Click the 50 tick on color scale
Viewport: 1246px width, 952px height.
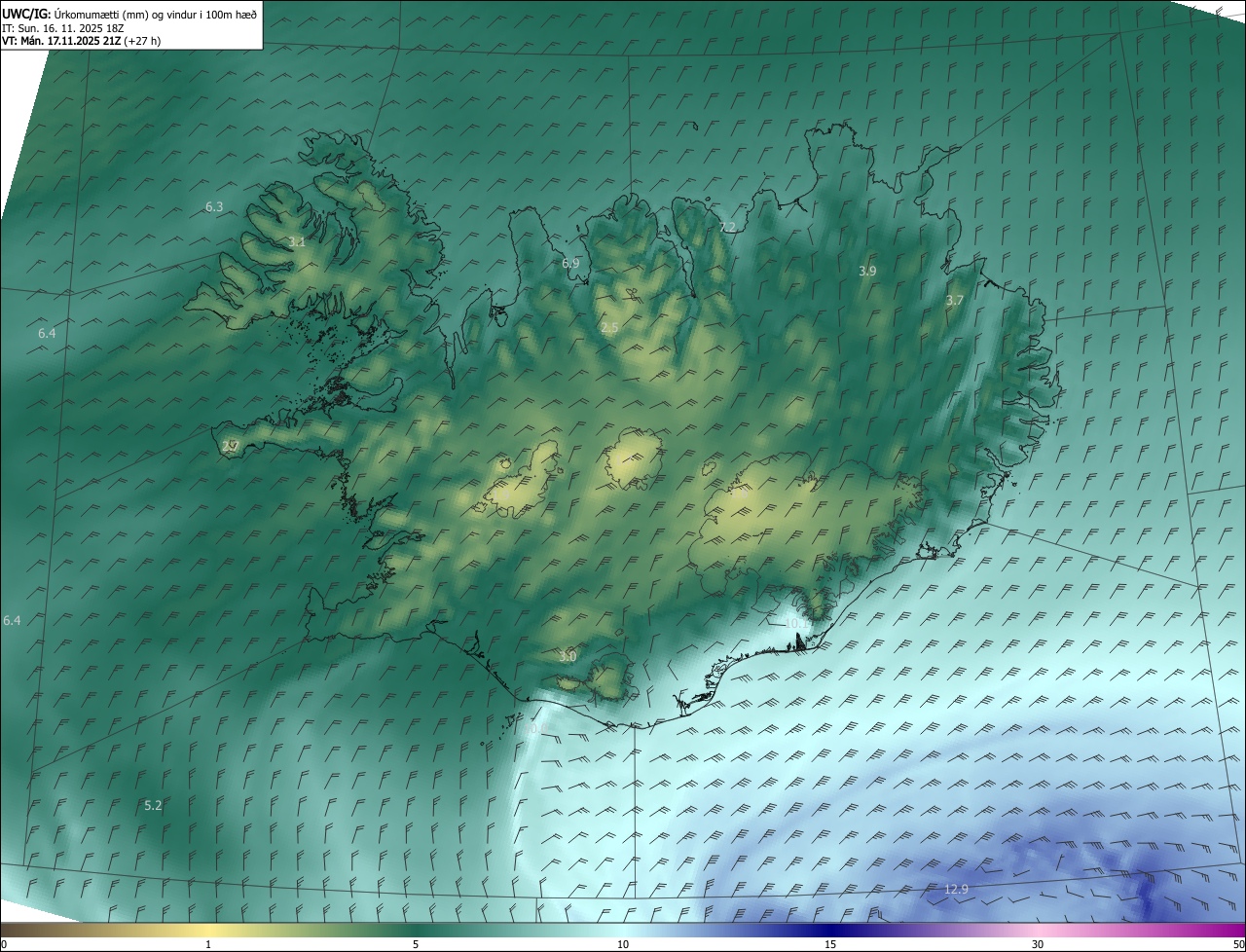(1238, 944)
